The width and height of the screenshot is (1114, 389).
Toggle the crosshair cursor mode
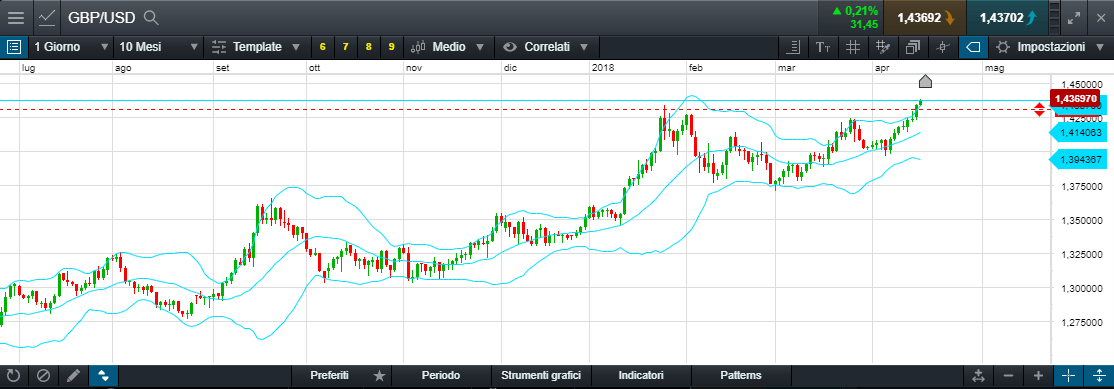1068,376
